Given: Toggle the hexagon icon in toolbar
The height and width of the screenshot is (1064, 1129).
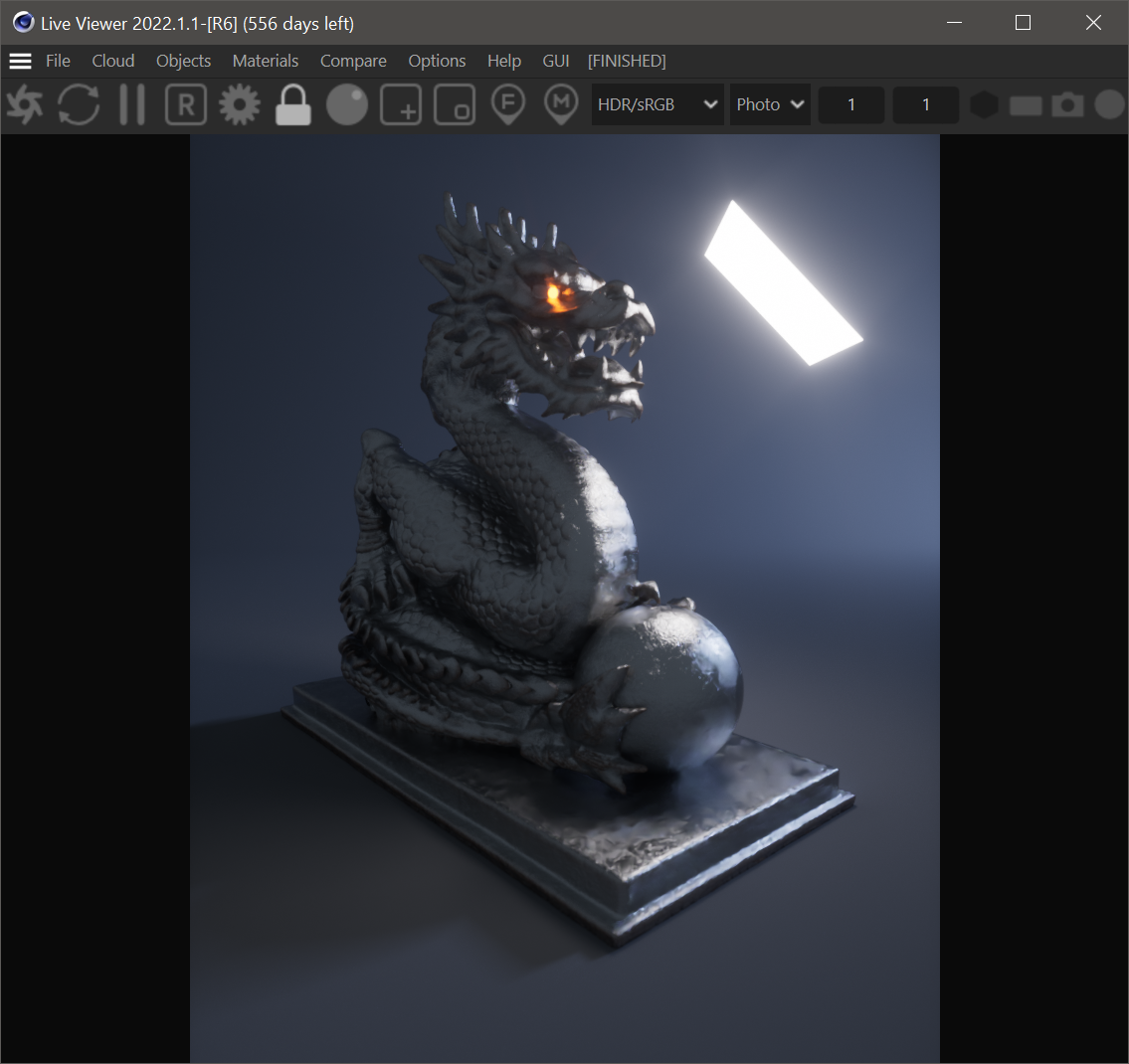Looking at the screenshot, I should click(x=984, y=104).
